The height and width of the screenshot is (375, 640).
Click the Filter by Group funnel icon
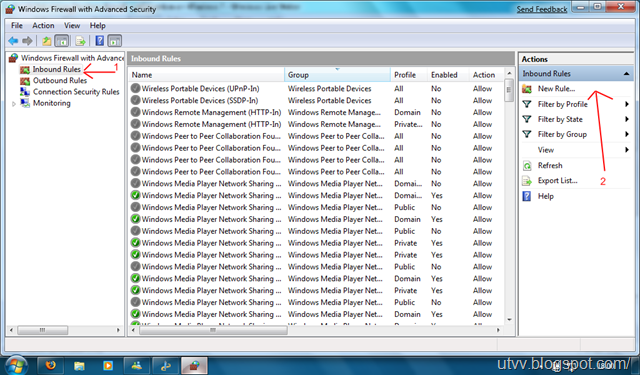coord(527,134)
